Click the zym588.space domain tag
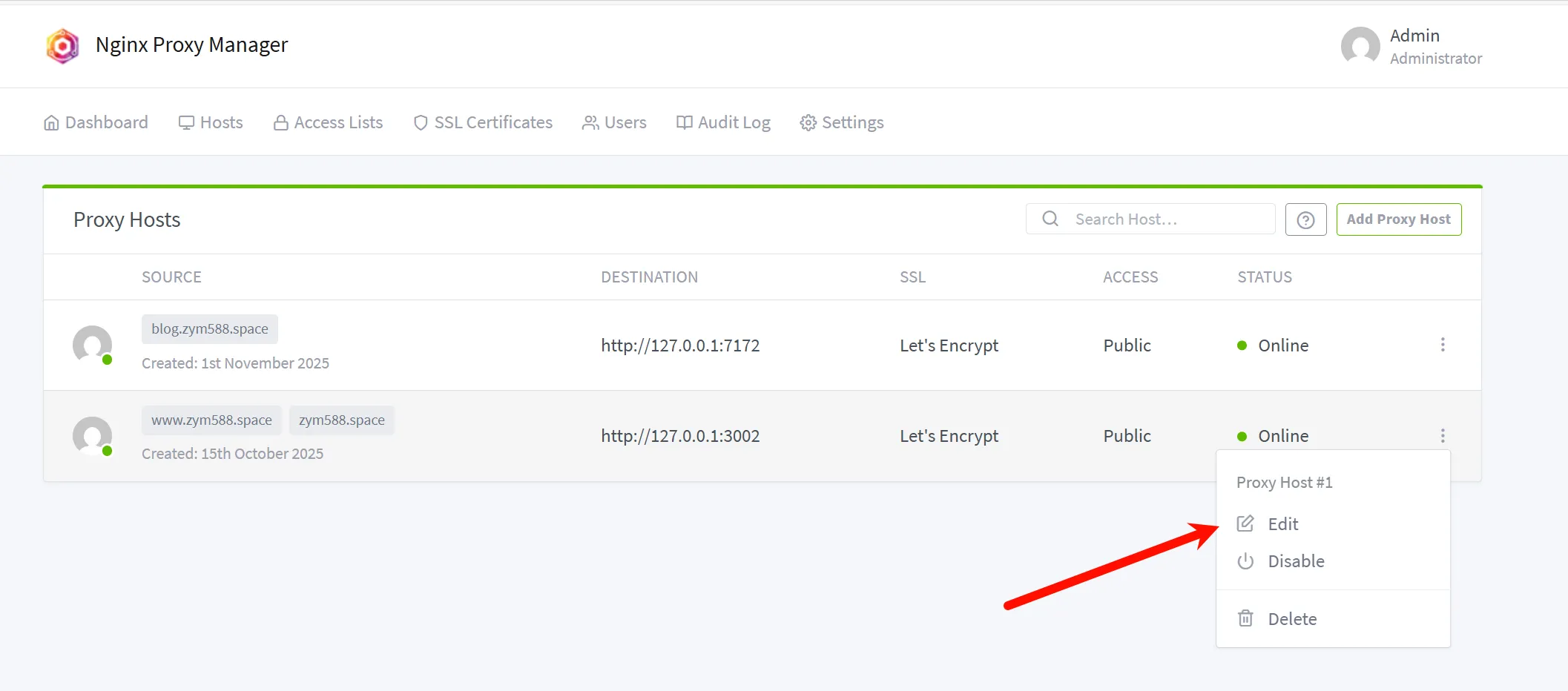 click(x=341, y=420)
